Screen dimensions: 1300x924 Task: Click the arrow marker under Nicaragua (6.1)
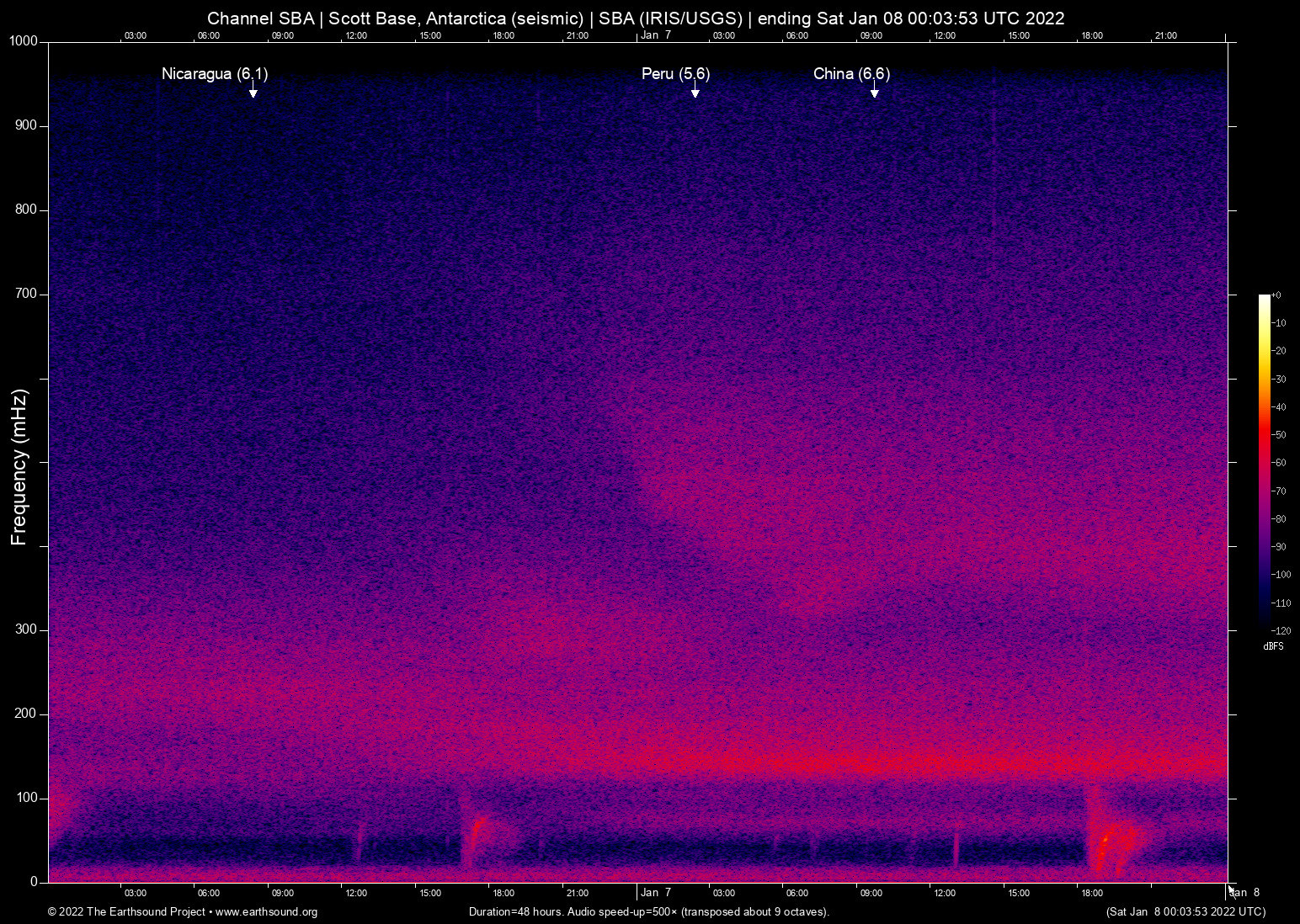click(x=253, y=92)
